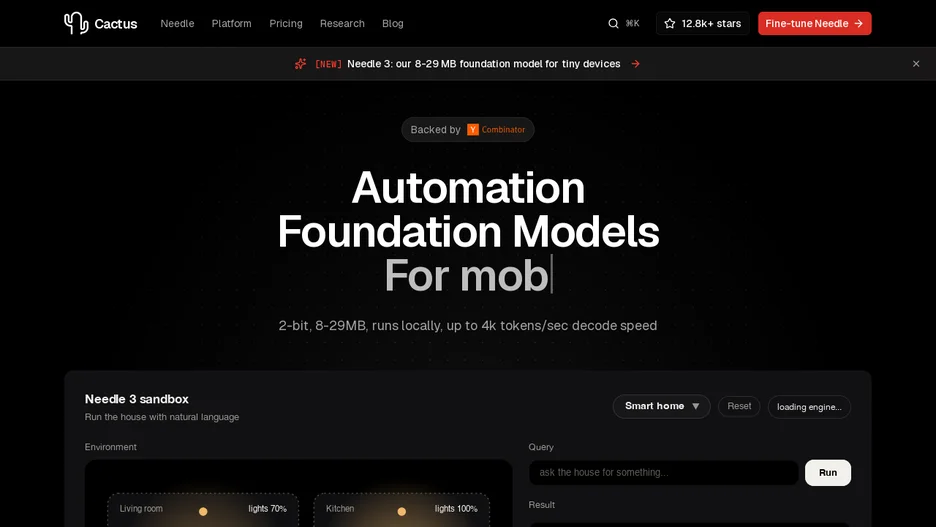Click the Environment label
The image size is (936, 527).
[x=110, y=447]
